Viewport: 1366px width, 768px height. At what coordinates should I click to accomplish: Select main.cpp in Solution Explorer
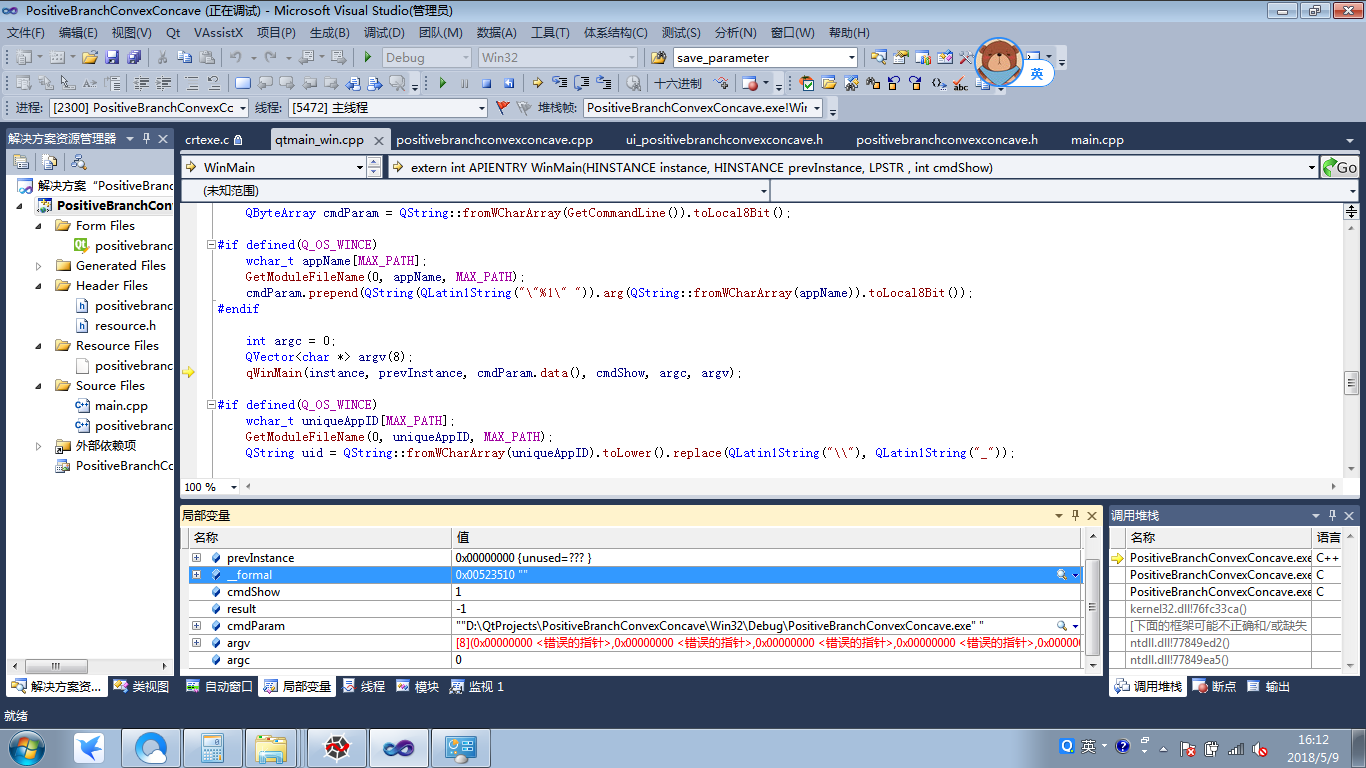(121, 405)
